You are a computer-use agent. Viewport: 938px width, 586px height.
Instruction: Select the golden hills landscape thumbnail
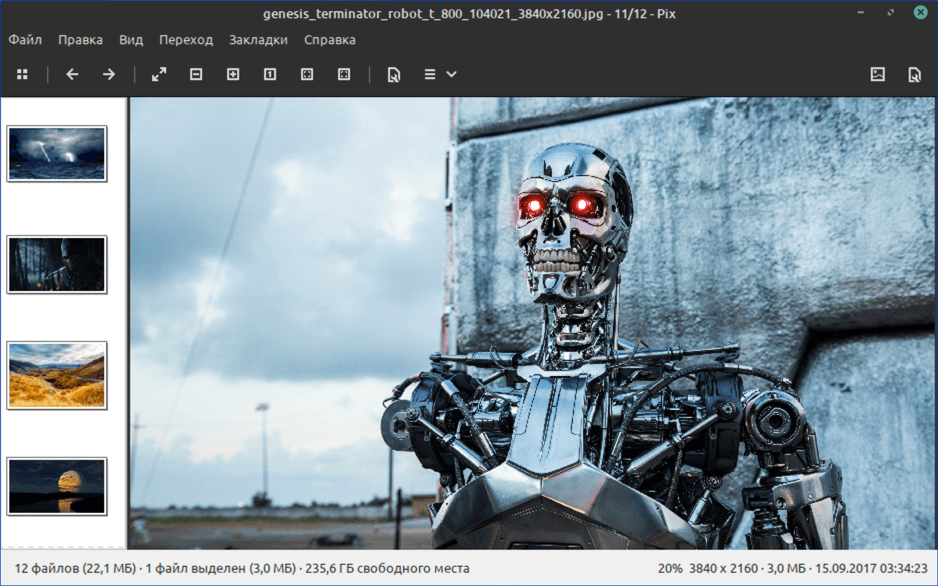click(57, 376)
